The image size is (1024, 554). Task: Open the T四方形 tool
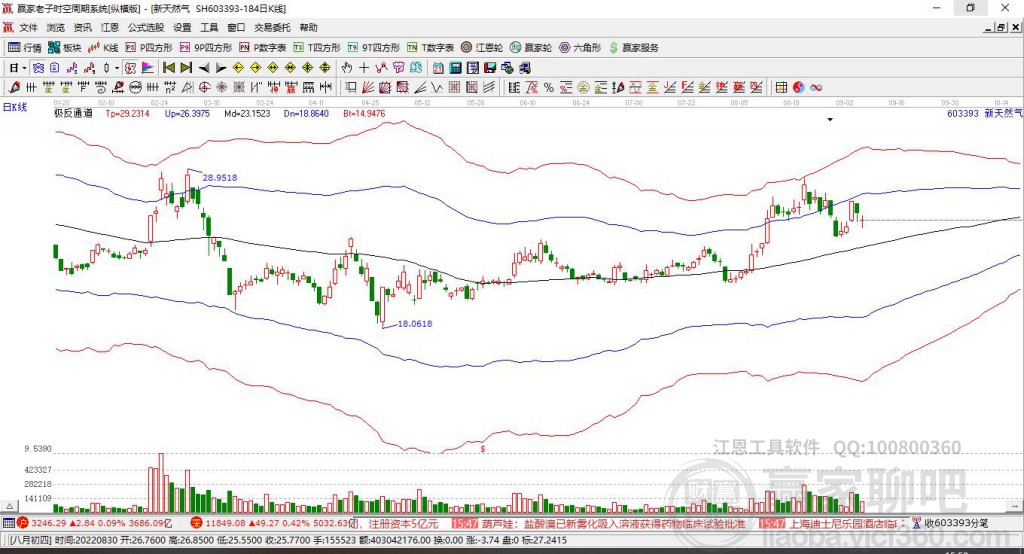317,48
